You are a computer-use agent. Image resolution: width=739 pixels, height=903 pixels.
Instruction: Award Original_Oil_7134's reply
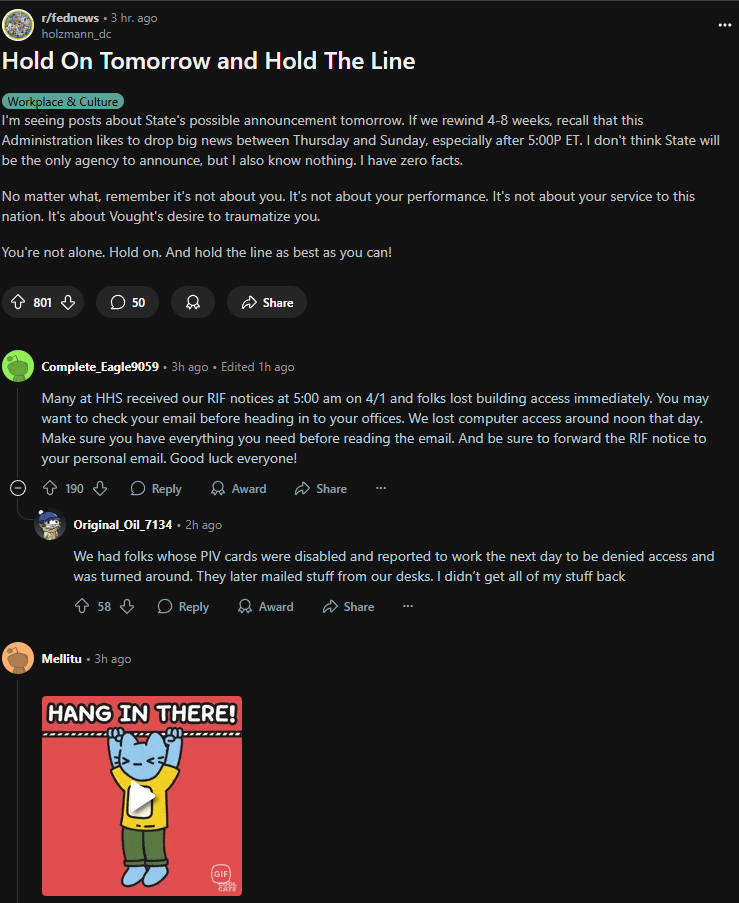pos(266,606)
